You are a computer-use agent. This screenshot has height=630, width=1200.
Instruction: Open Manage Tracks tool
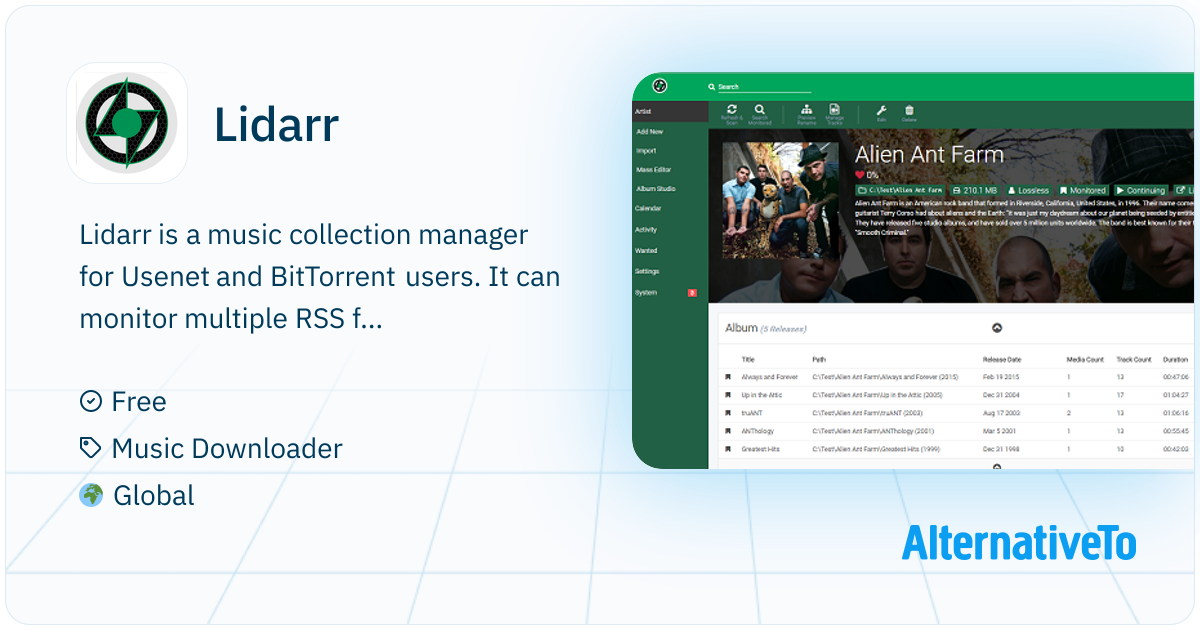(x=835, y=114)
